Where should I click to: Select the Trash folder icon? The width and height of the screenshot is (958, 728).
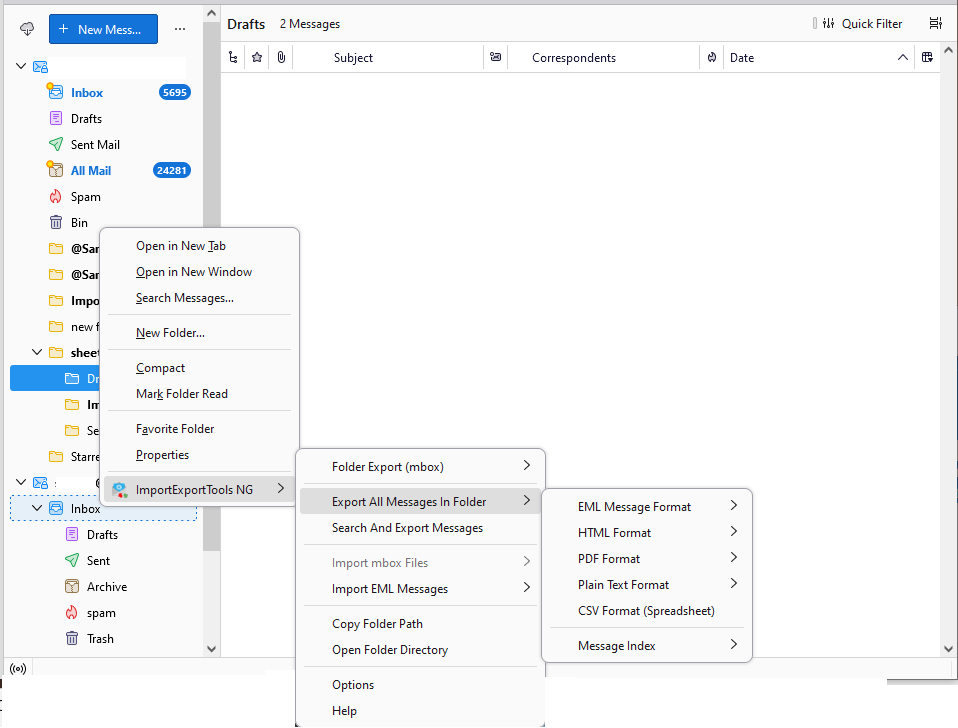71,639
